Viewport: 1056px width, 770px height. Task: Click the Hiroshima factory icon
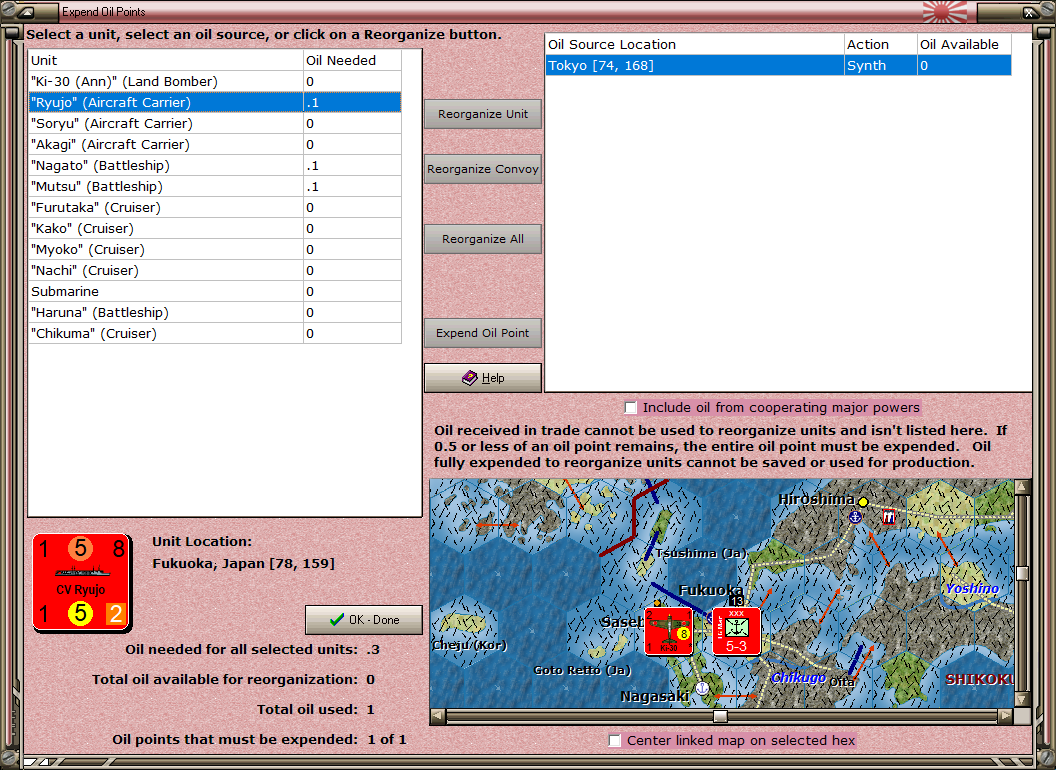point(888,517)
